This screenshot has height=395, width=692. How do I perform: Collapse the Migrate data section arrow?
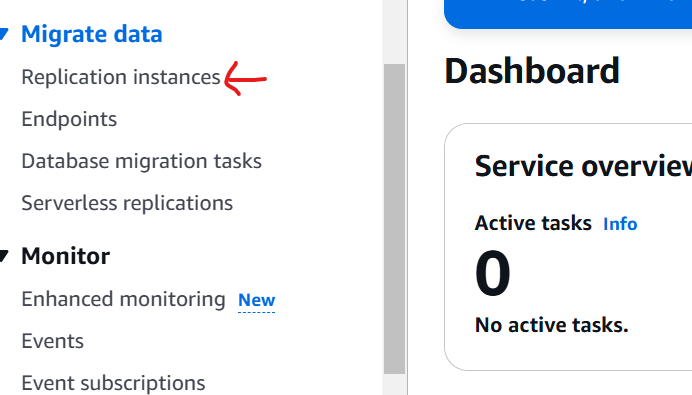[4, 34]
